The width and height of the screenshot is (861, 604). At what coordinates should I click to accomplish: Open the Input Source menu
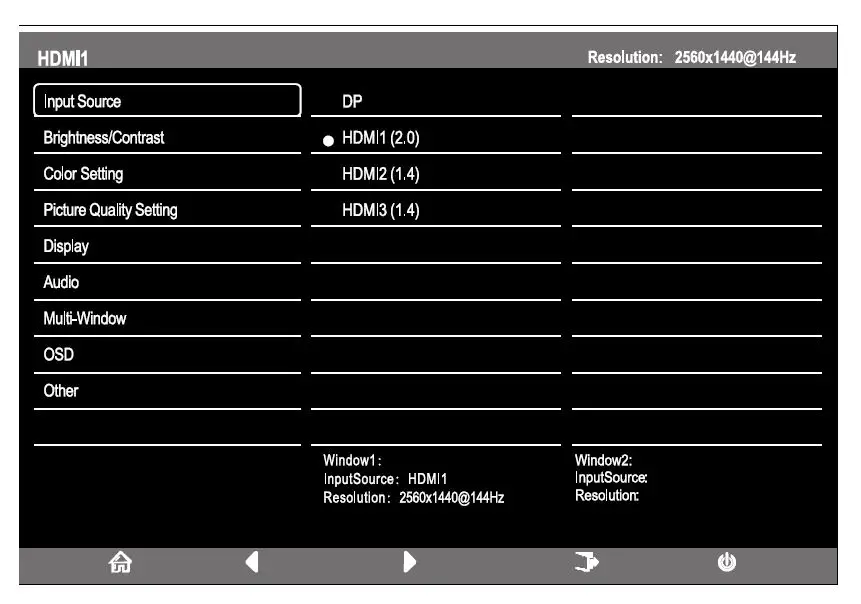(166, 100)
